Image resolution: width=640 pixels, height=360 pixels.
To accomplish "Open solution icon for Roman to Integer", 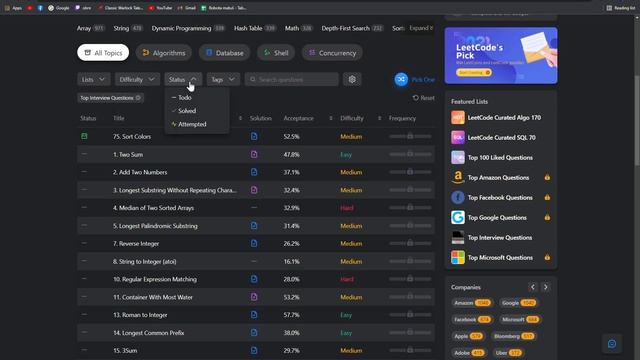I will pos(254,315).
